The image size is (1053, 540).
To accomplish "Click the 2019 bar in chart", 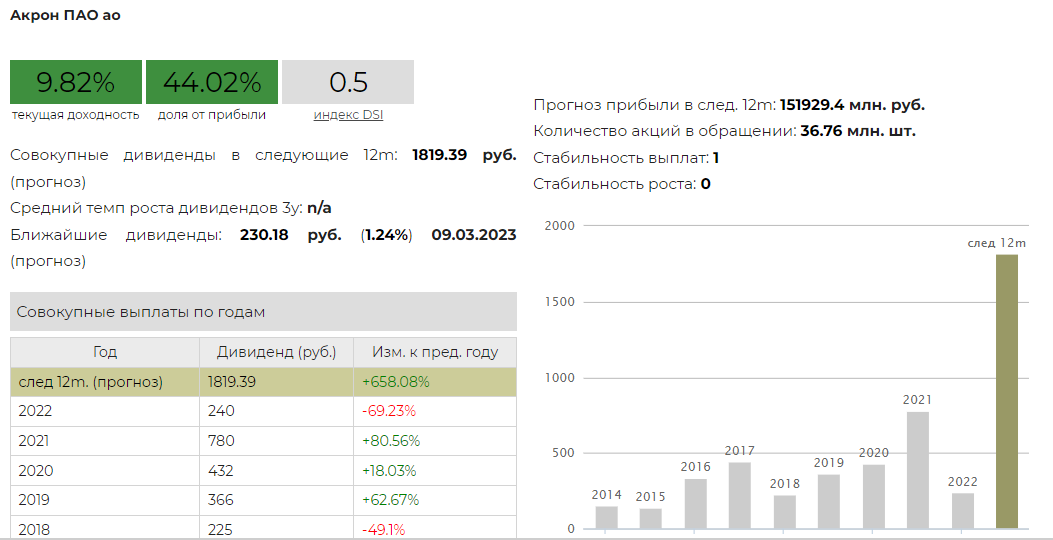I will click(829, 502).
